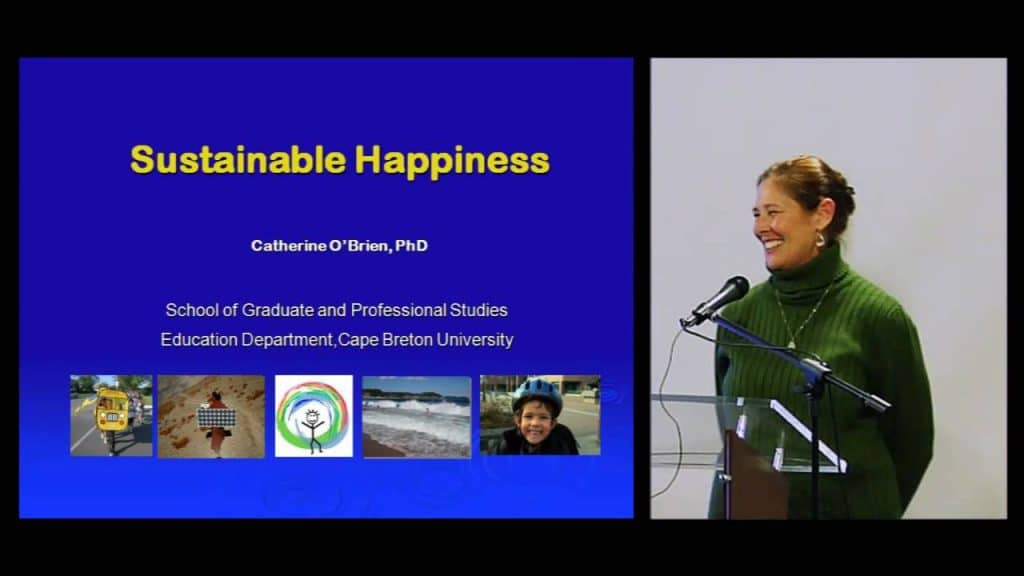Select the desert photo with checkered cloth
This screenshot has width=1024, height=576.
[211, 415]
